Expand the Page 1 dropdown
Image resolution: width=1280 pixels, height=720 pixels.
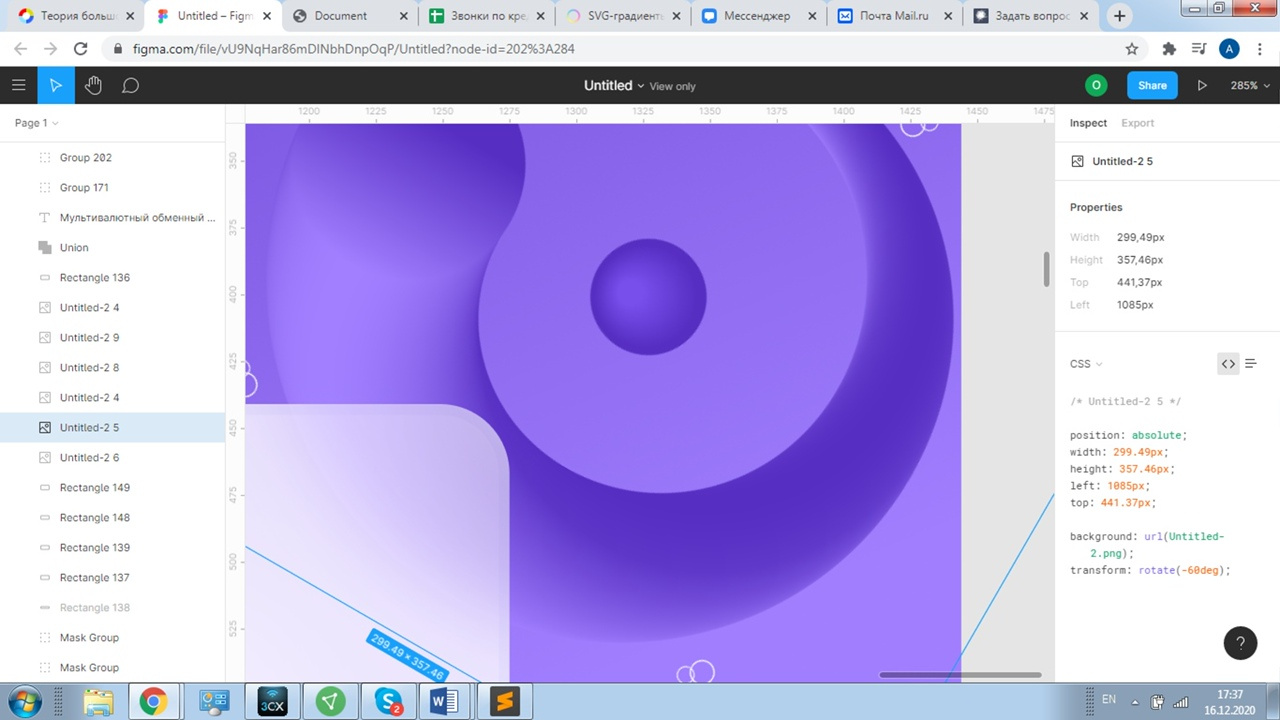coord(36,122)
